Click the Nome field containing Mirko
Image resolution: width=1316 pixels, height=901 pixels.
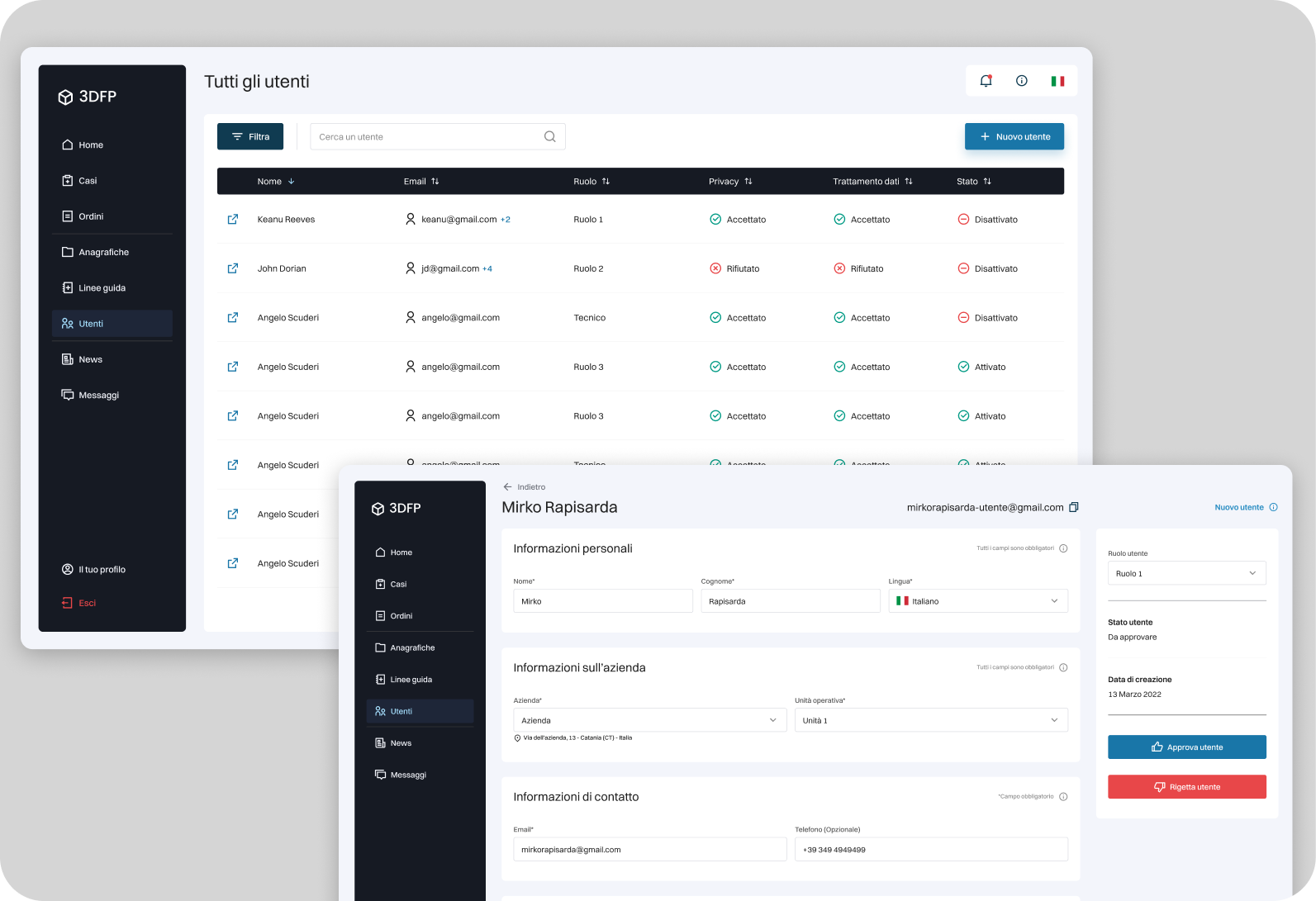(603, 601)
